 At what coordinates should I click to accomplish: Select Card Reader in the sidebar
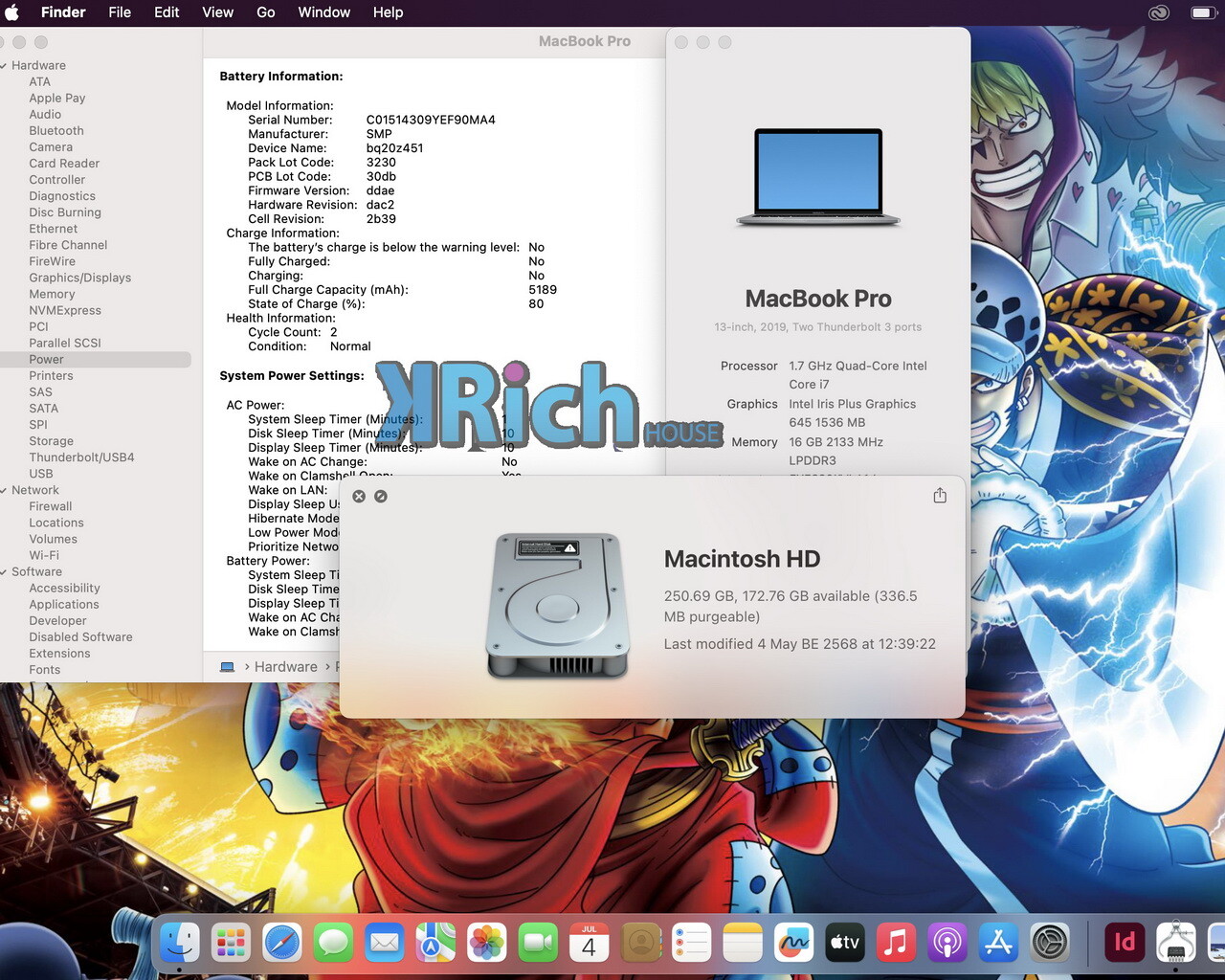64,164
